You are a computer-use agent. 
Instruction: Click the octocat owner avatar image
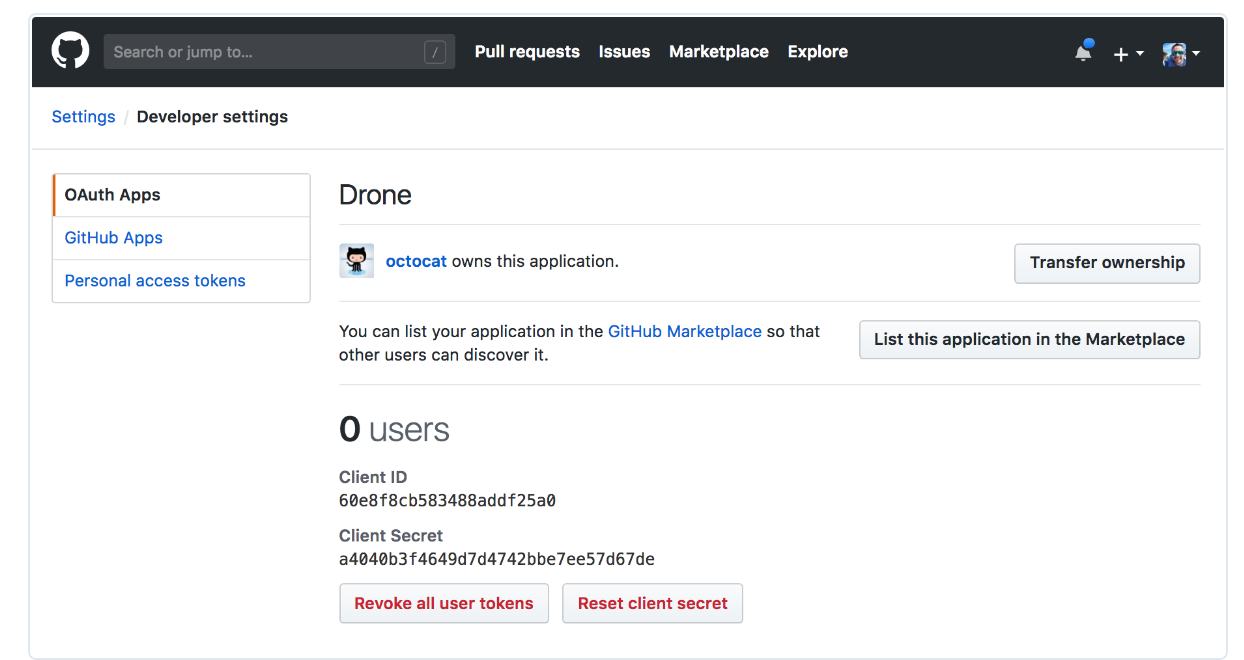[x=357, y=261]
